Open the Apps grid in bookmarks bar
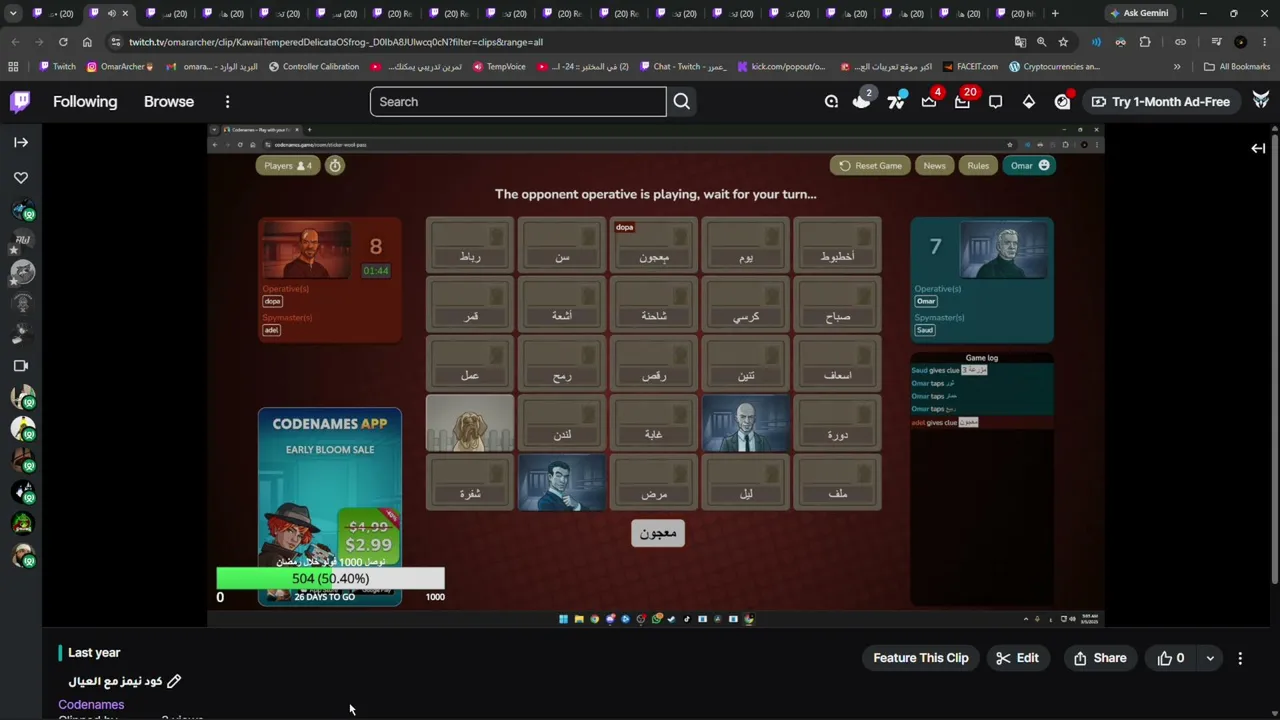 click(13, 67)
